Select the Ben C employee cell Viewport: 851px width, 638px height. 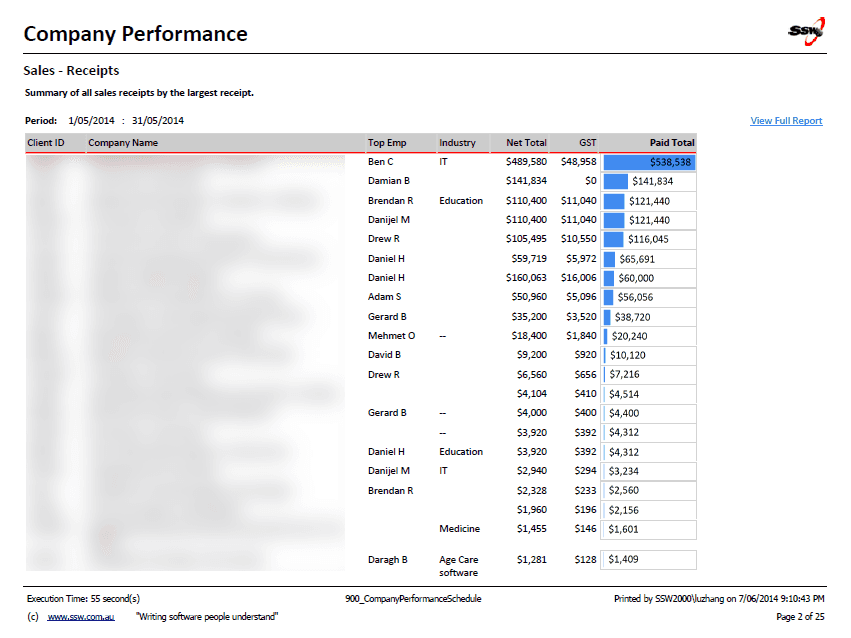[381, 161]
